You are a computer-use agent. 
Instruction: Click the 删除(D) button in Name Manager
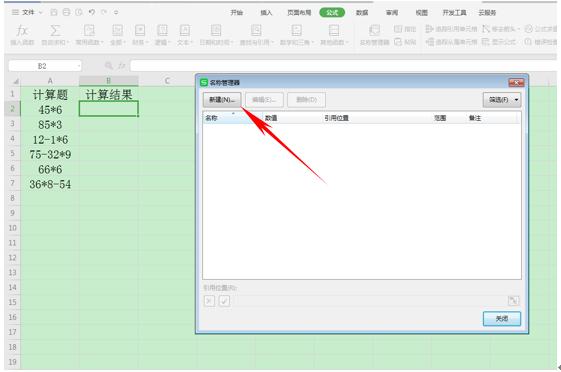[x=307, y=100]
